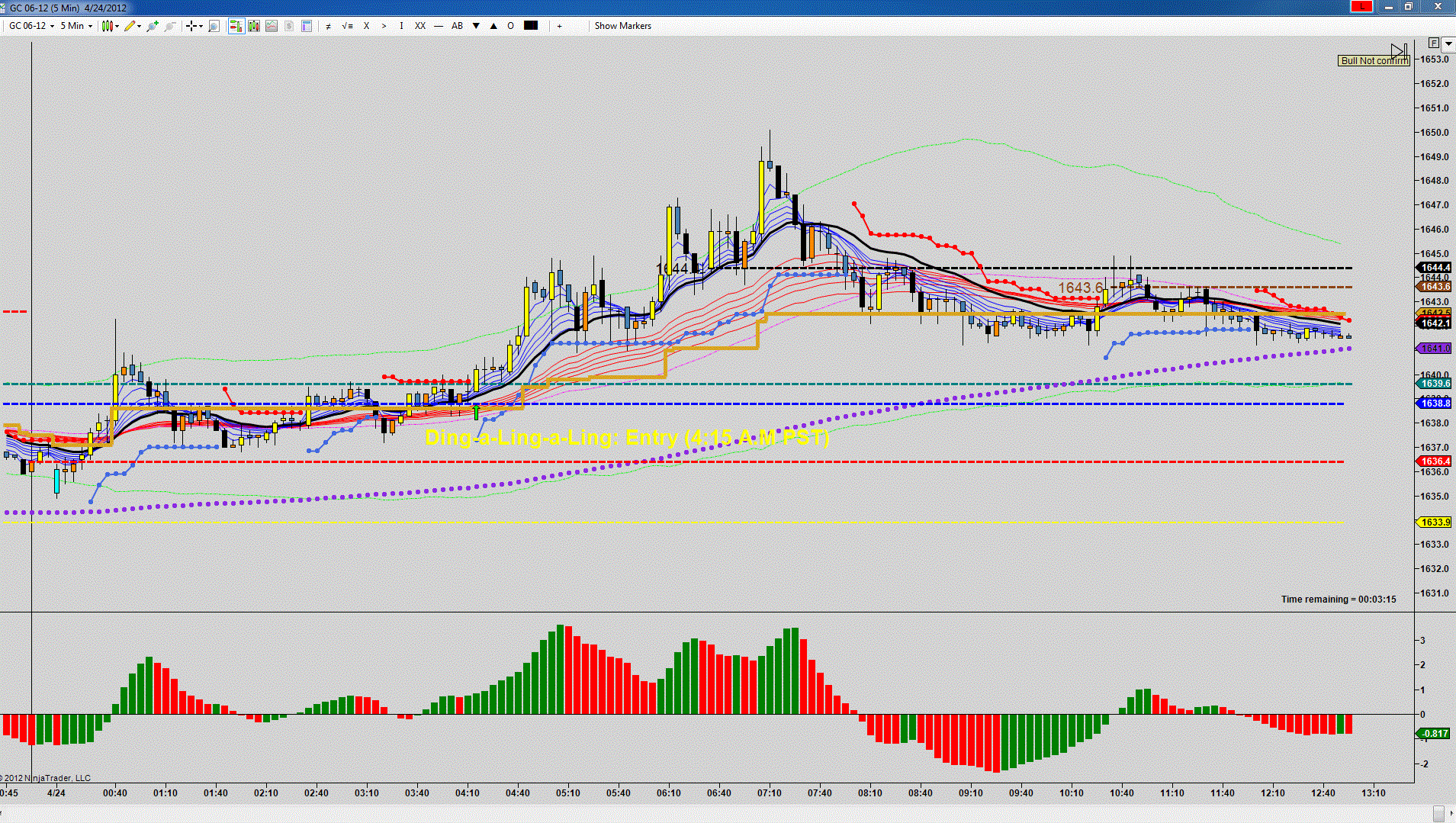Image resolution: width=1456 pixels, height=823 pixels.
Task: Click the 1631.0 price axis label
Action: point(1435,593)
